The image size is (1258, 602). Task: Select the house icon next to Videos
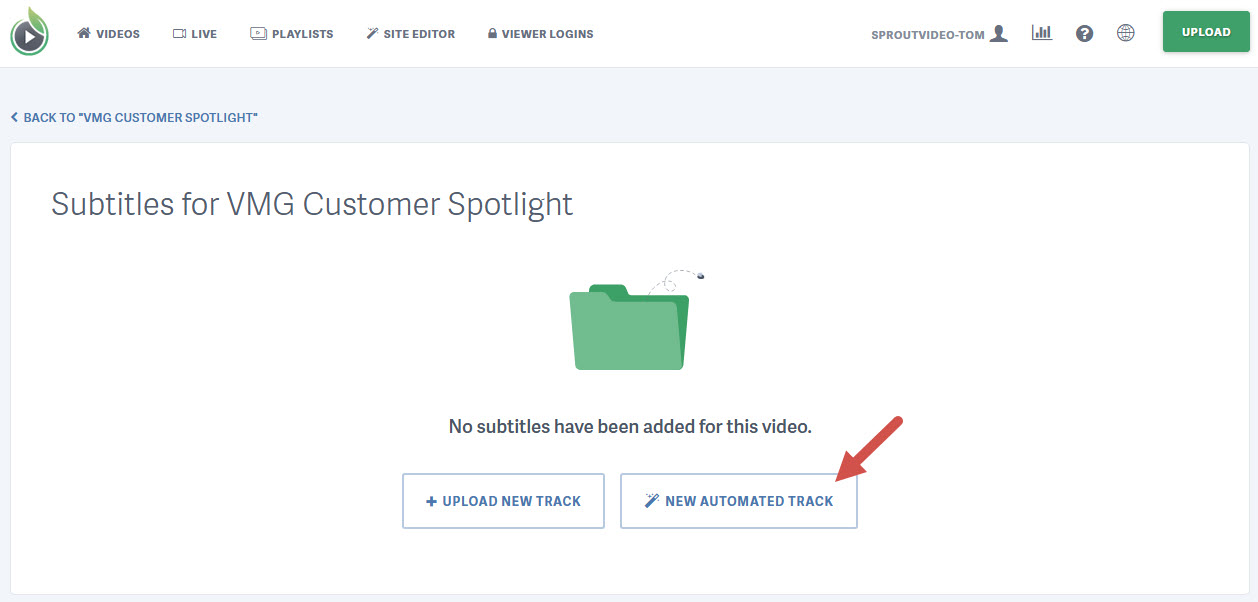coord(84,32)
